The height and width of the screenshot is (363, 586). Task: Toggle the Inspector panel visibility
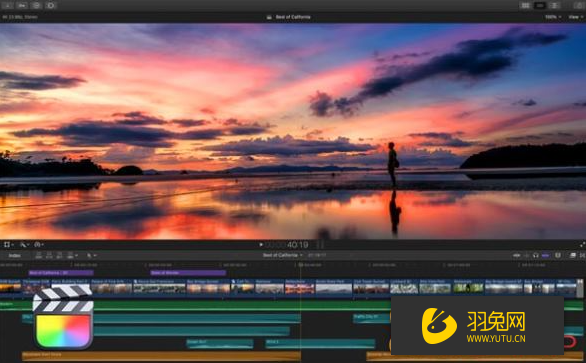click(x=555, y=5)
